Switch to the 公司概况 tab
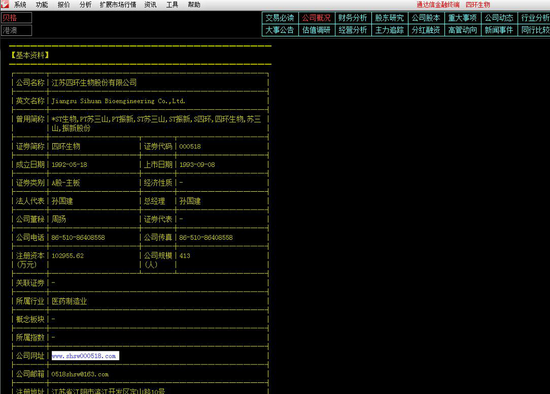 click(x=316, y=18)
